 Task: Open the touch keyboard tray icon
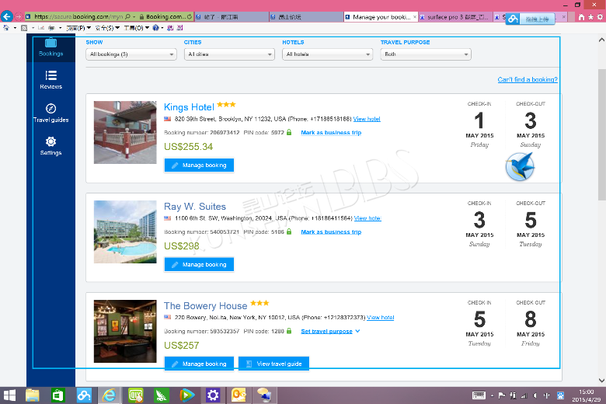click(x=478, y=395)
